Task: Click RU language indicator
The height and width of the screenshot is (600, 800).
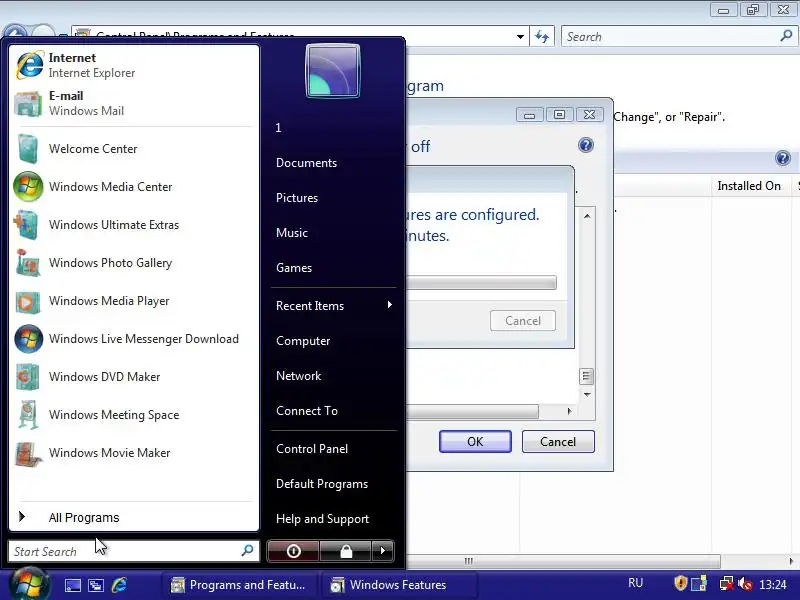Action: point(635,583)
